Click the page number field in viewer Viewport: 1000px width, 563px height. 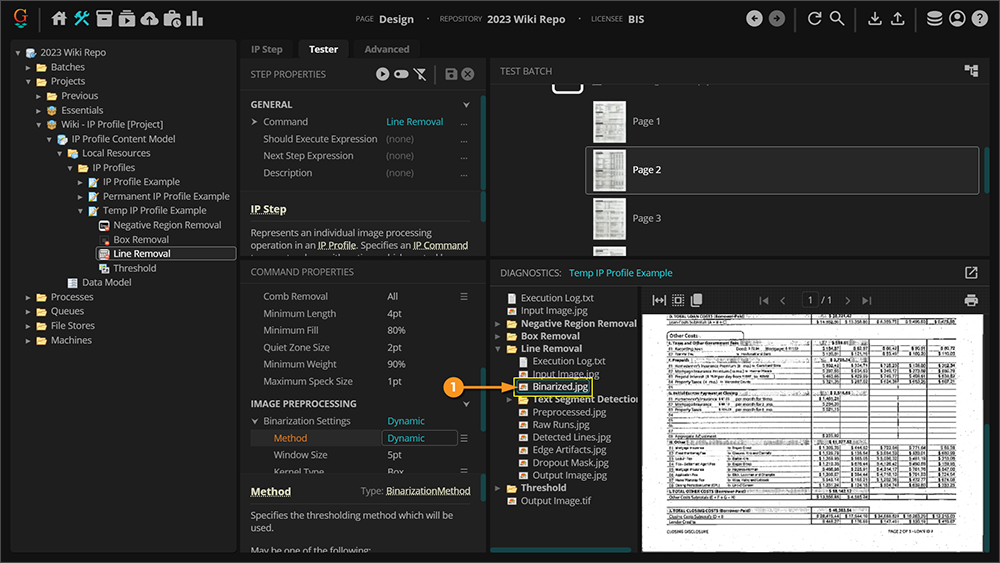click(810, 300)
